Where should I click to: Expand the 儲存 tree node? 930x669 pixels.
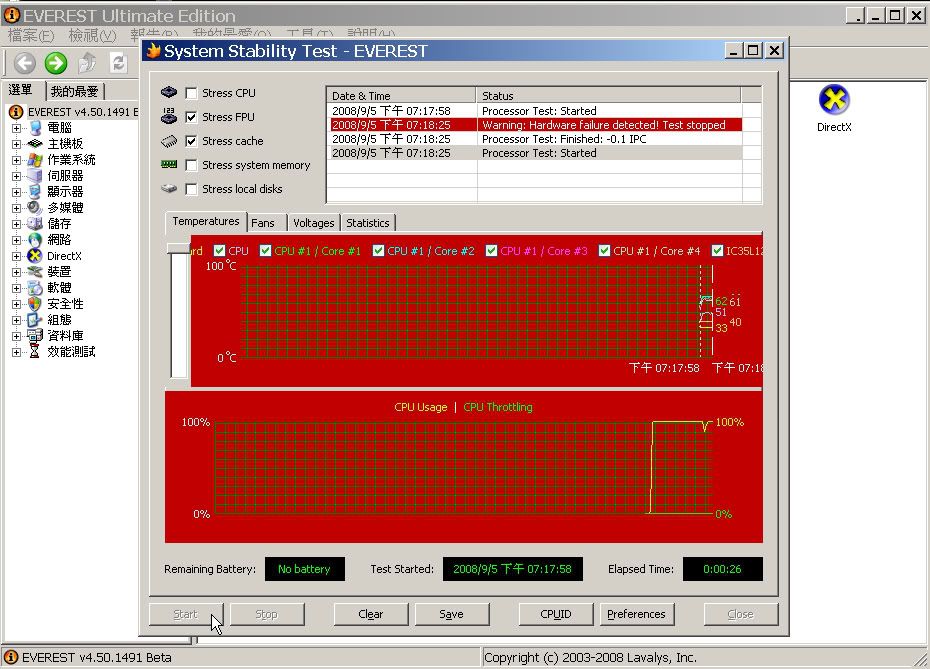point(17,224)
